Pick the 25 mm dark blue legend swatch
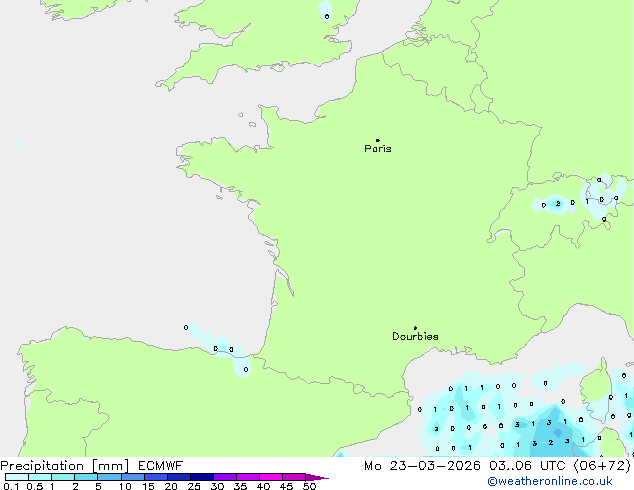 coord(202,477)
